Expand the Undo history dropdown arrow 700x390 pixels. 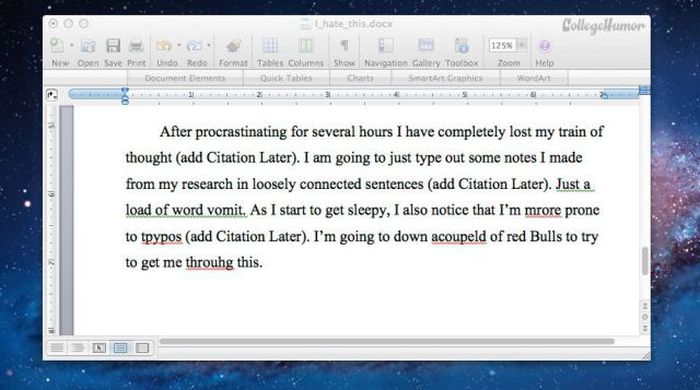[179, 46]
